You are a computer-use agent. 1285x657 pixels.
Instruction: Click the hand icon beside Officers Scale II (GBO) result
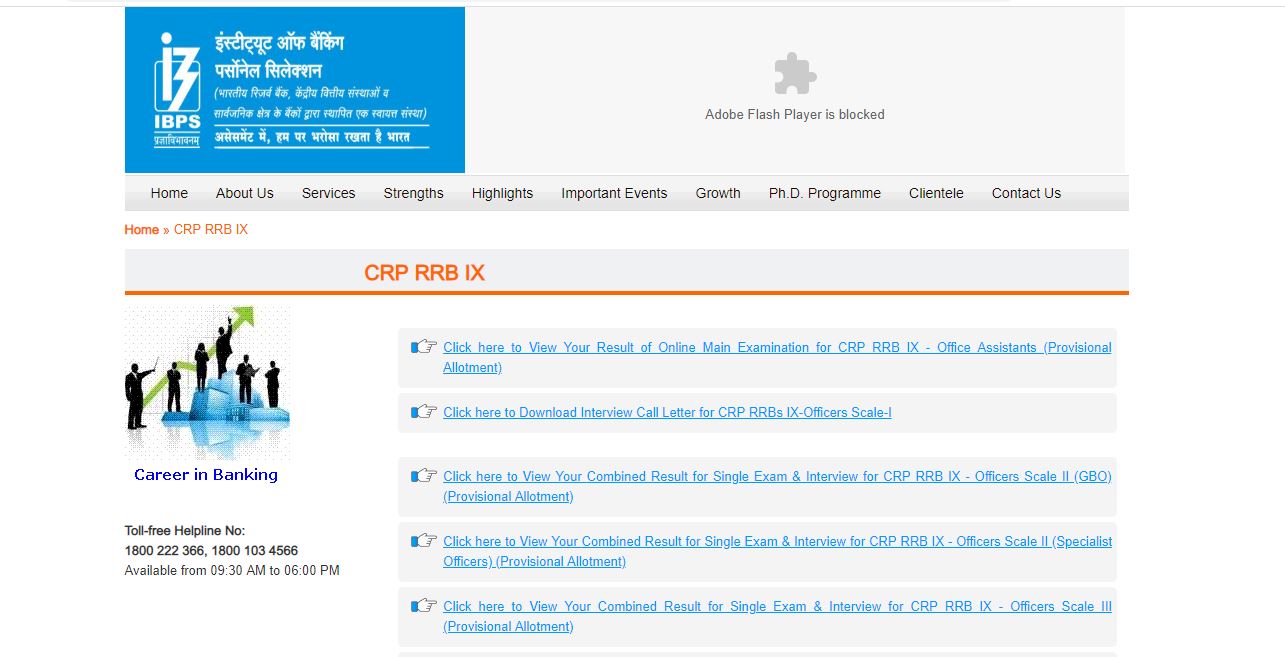(x=423, y=477)
